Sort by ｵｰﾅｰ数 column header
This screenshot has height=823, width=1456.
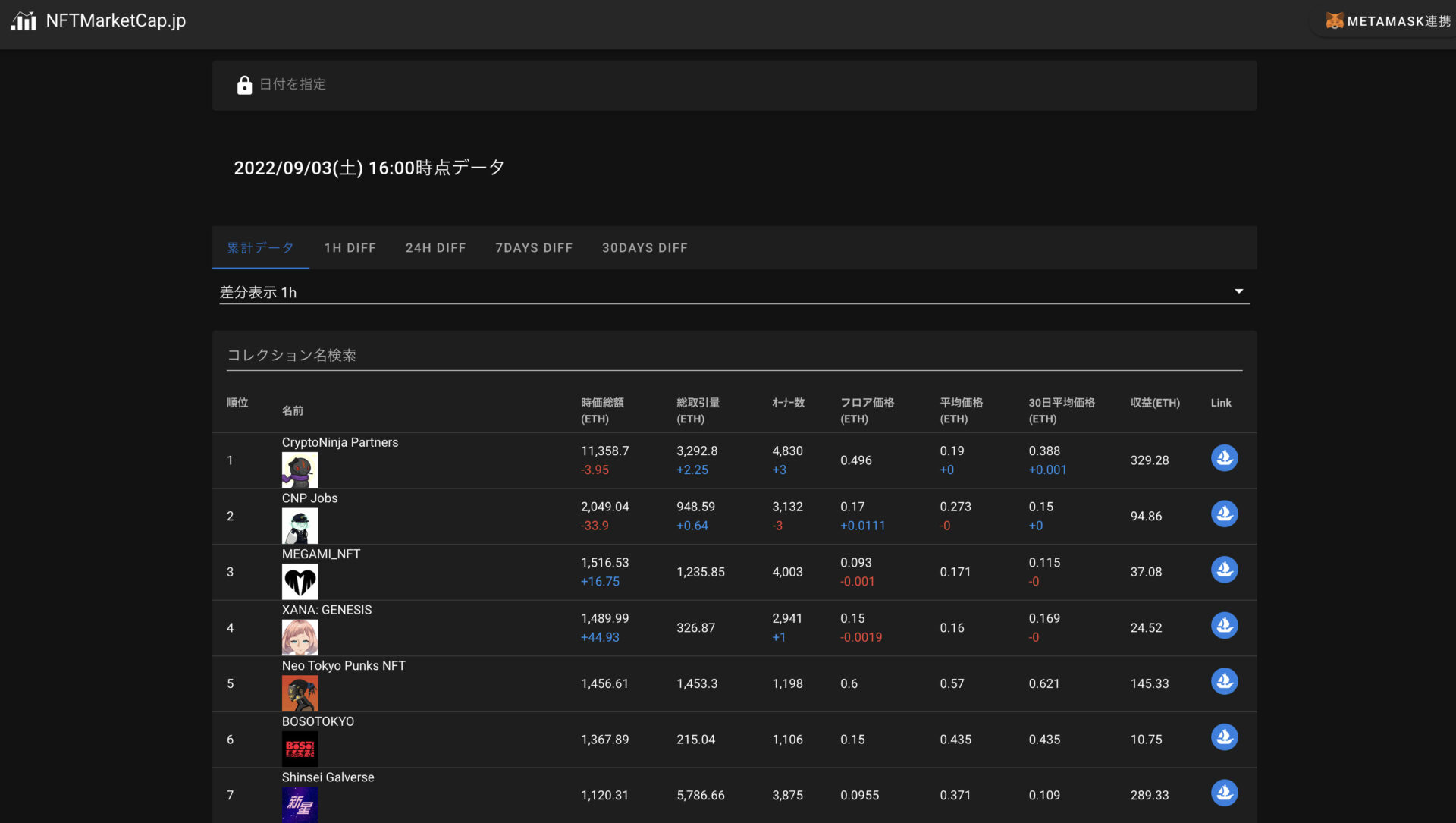click(788, 403)
